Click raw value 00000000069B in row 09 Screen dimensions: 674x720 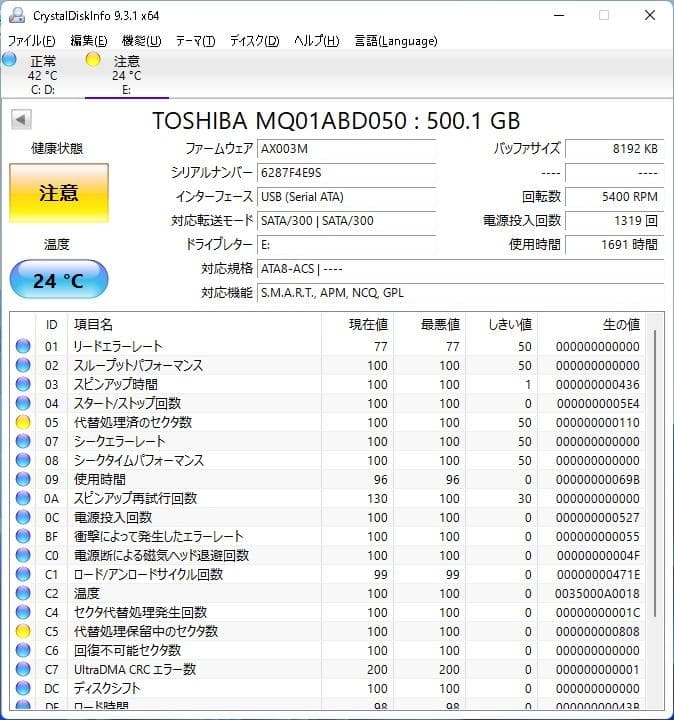pyautogui.click(x=597, y=479)
